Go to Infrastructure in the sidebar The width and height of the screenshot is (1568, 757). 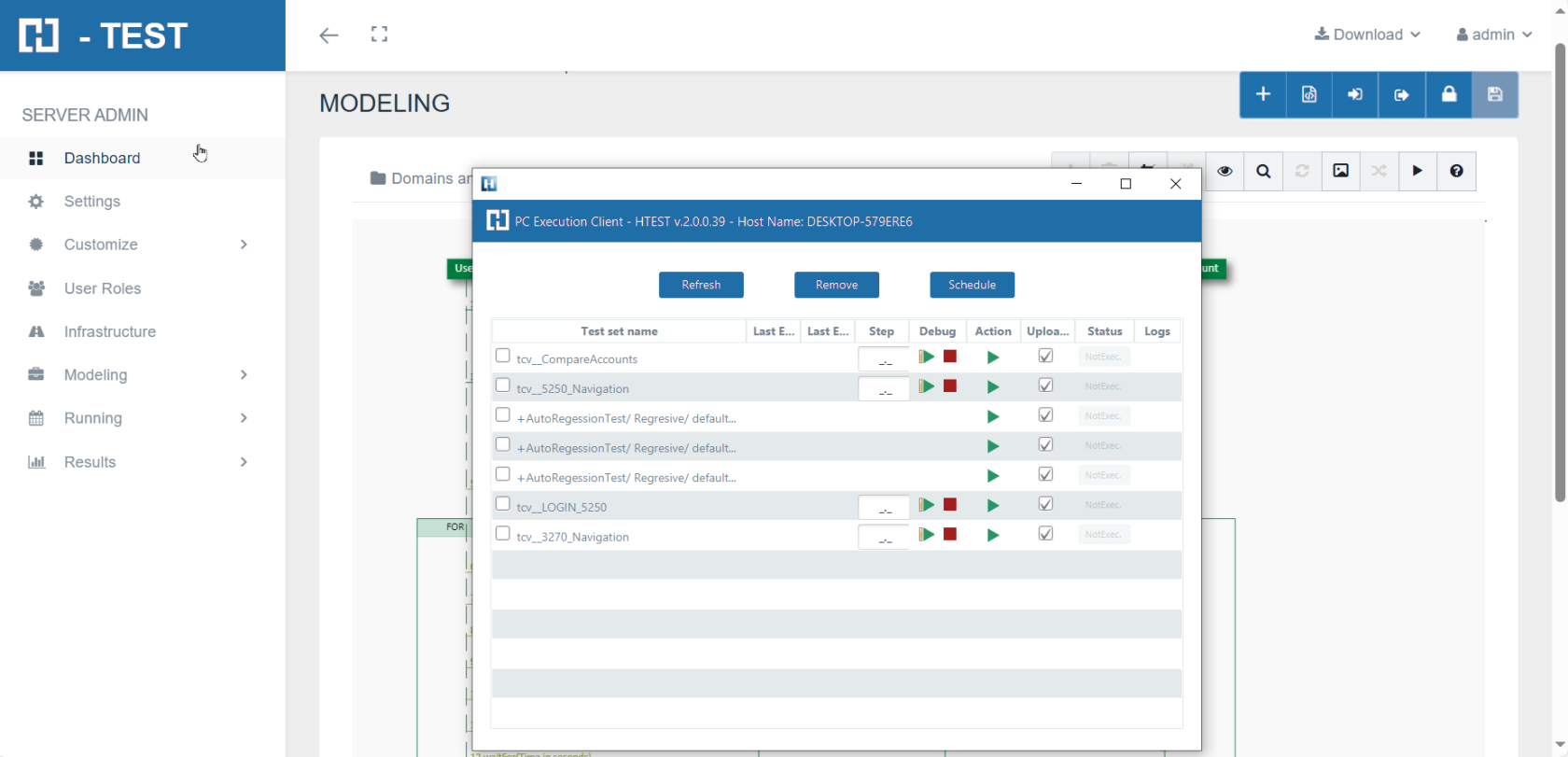(x=109, y=331)
